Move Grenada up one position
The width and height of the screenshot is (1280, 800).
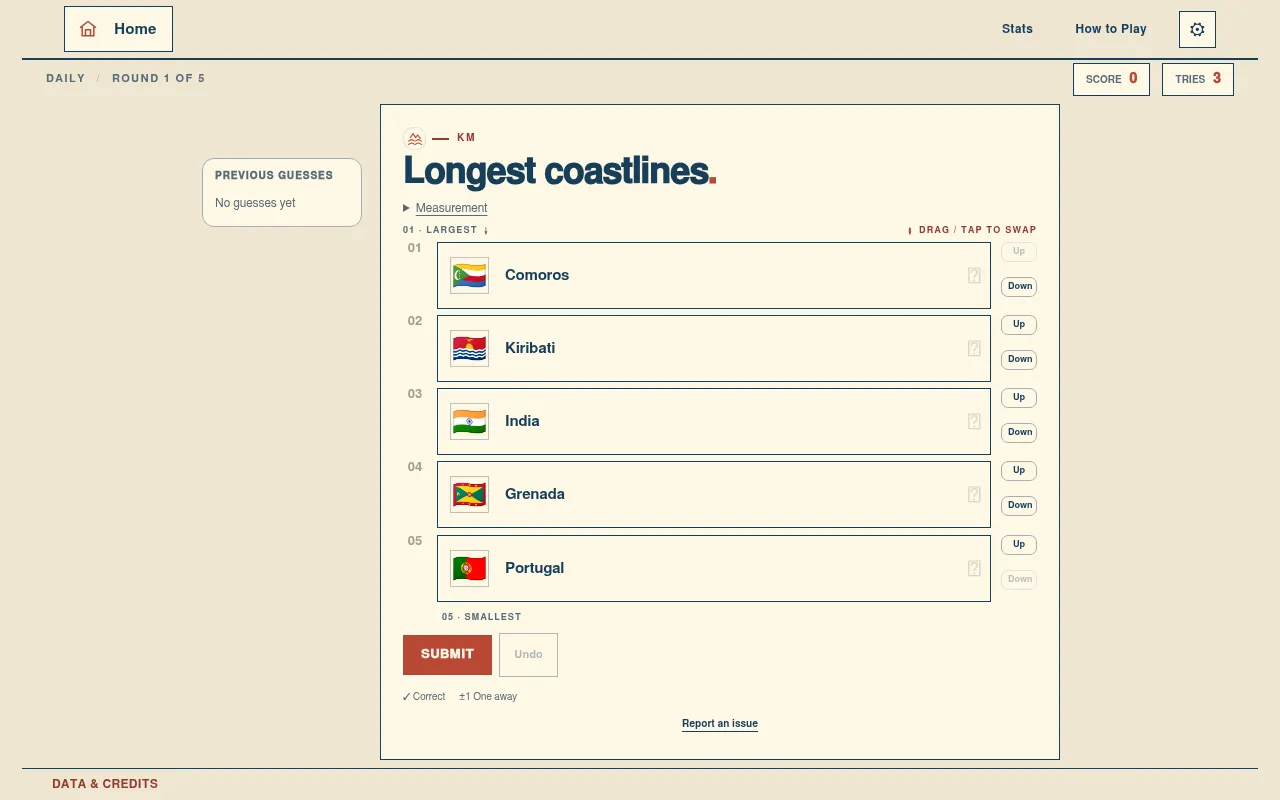tap(1019, 470)
